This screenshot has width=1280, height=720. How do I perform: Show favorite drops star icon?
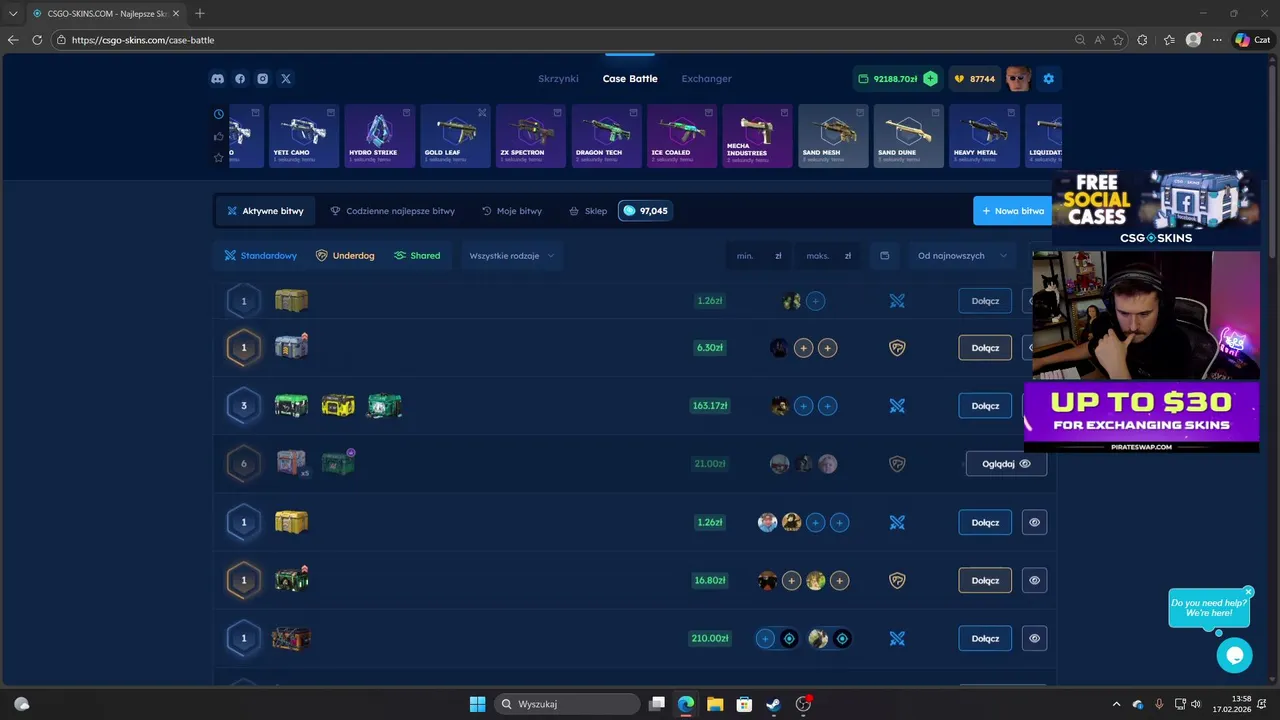tap(219, 158)
